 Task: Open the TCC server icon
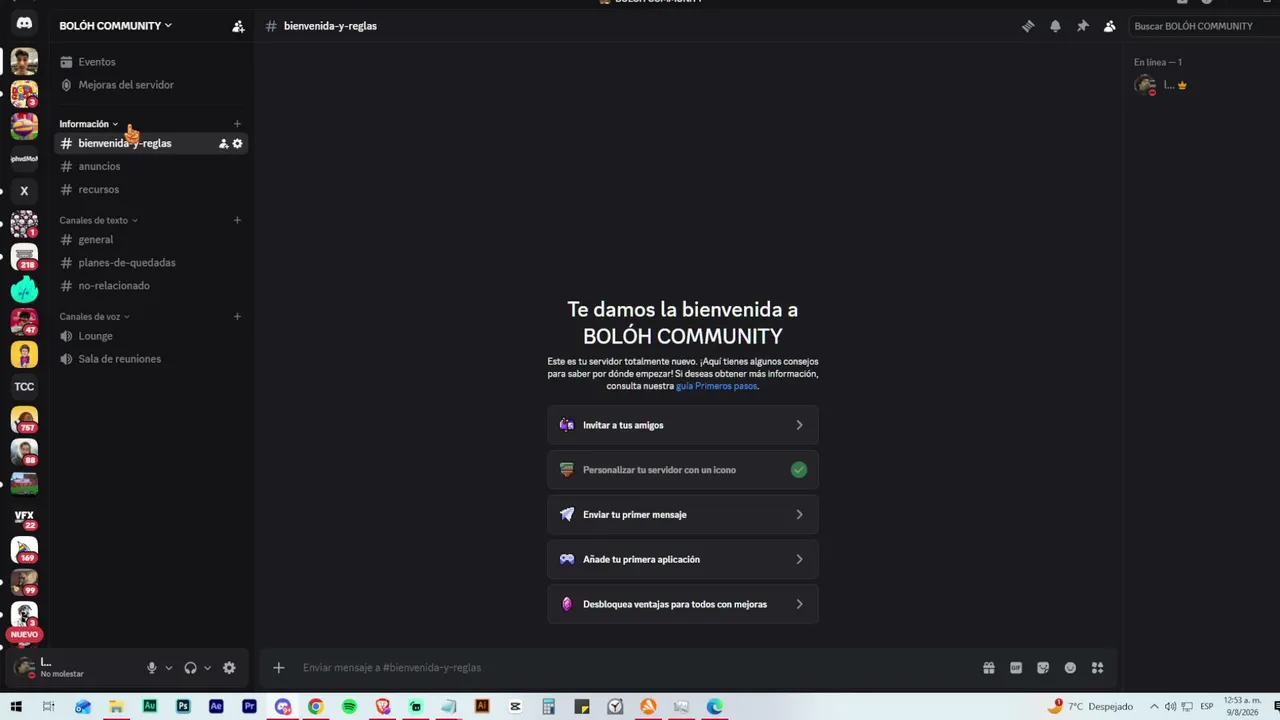point(24,387)
